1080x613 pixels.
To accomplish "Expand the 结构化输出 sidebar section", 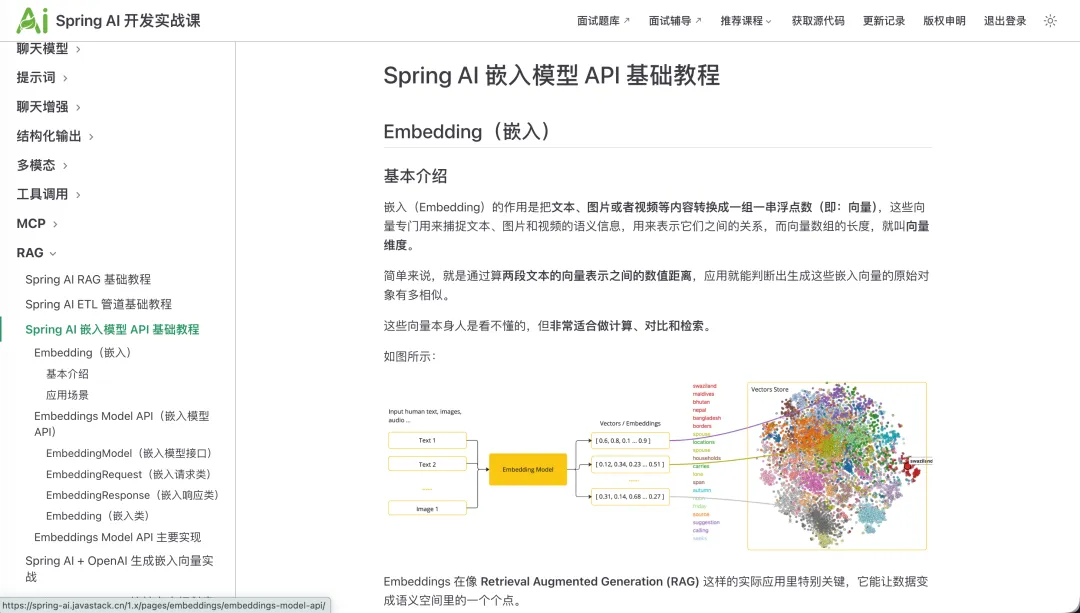I will (x=55, y=136).
